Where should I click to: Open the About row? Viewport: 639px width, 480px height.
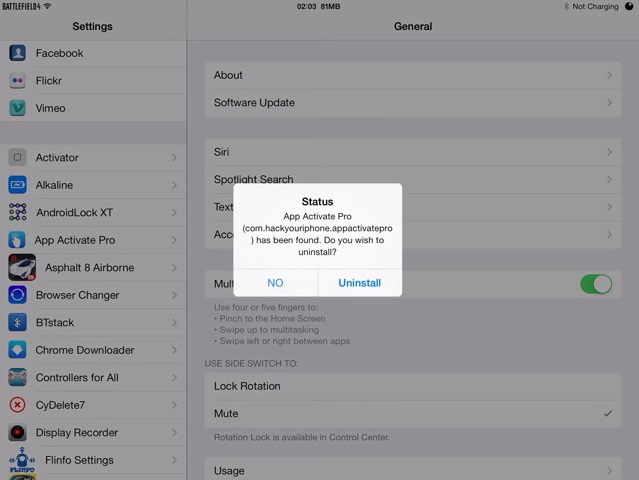[x=413, y=75]
